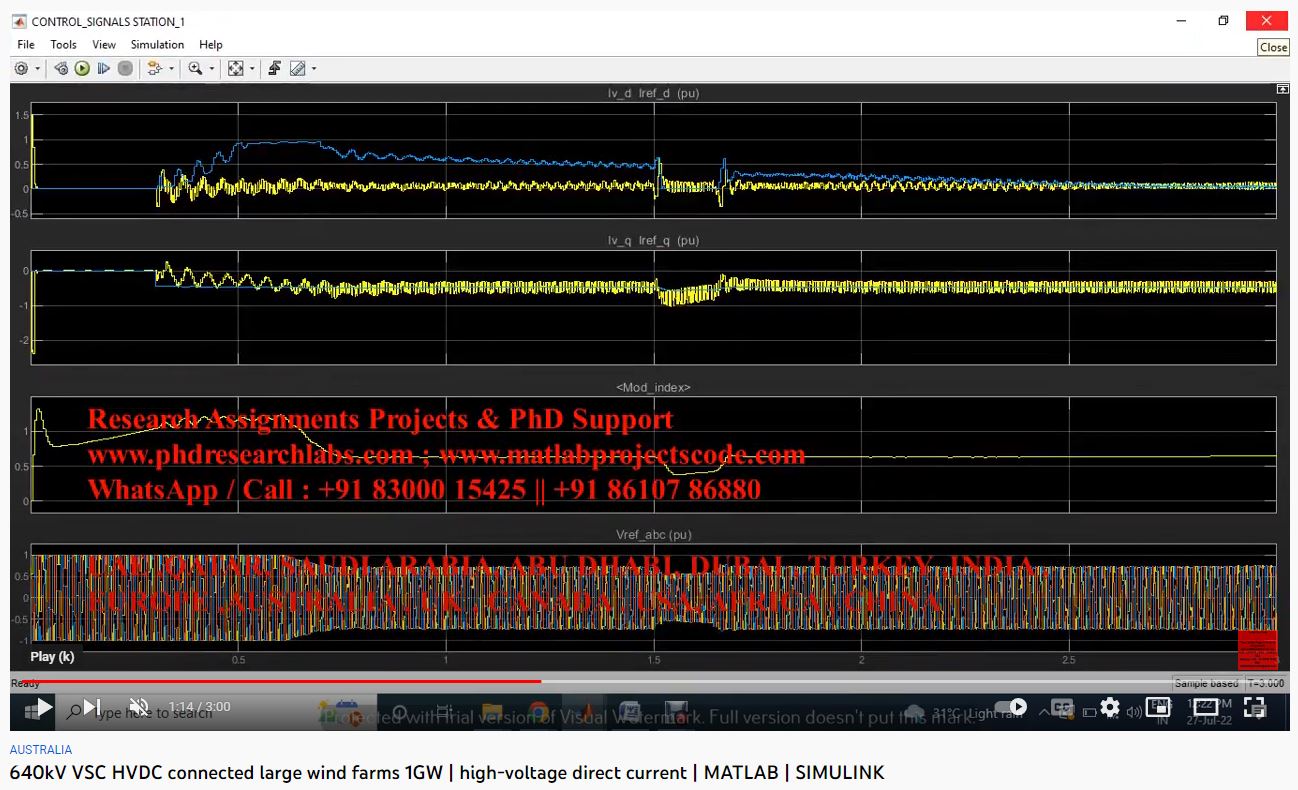Open scope Configuration Properties gear
Screen dimensions: 1298x790
tap(21, 69)
